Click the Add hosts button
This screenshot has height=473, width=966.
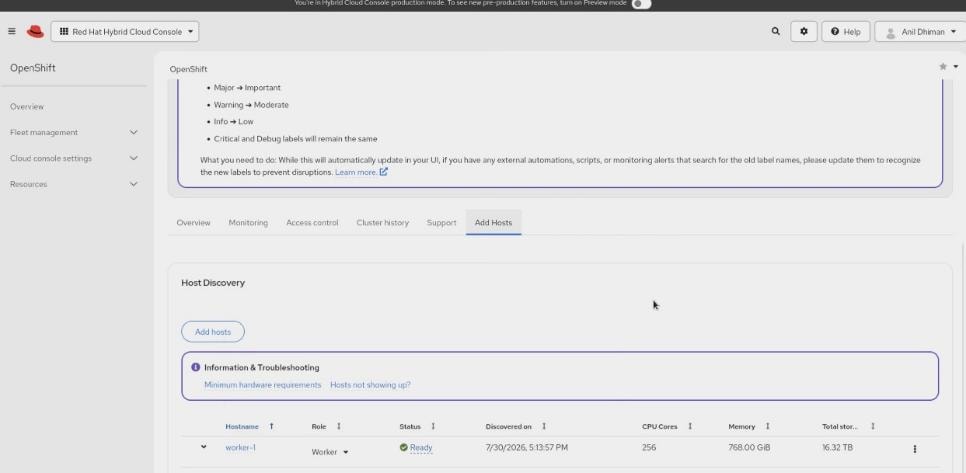point(213,332)
